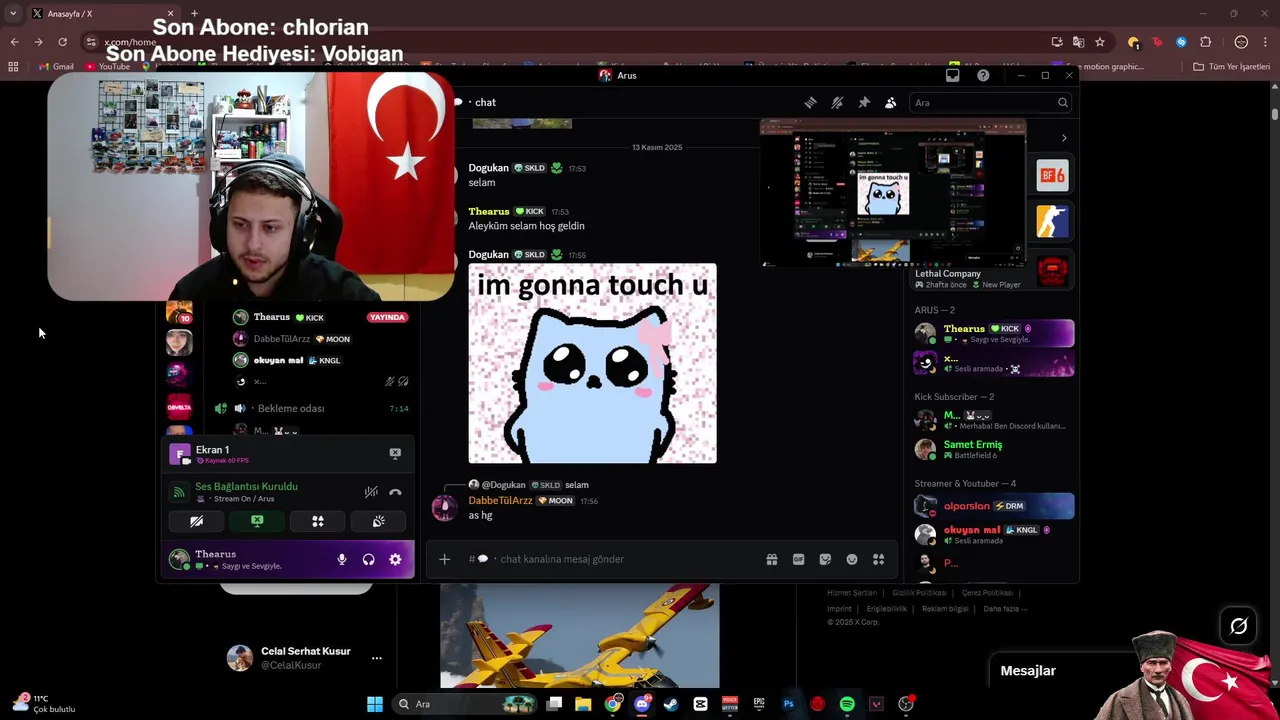Open Discord help icon

(983, 75)
